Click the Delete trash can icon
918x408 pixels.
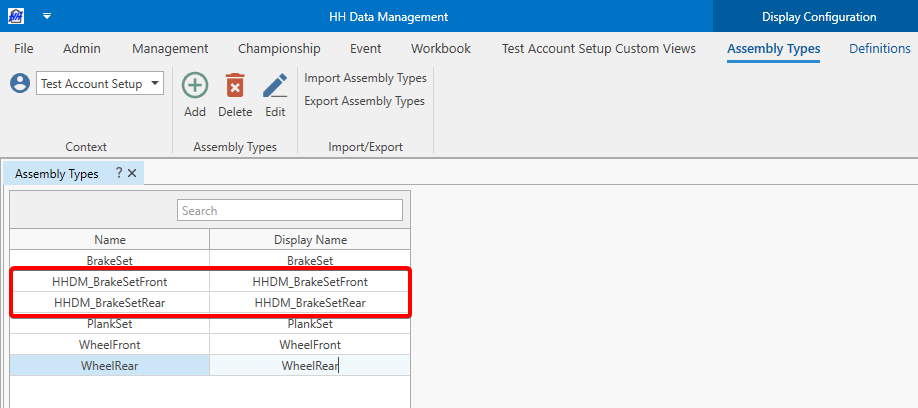tap(235, 86)
